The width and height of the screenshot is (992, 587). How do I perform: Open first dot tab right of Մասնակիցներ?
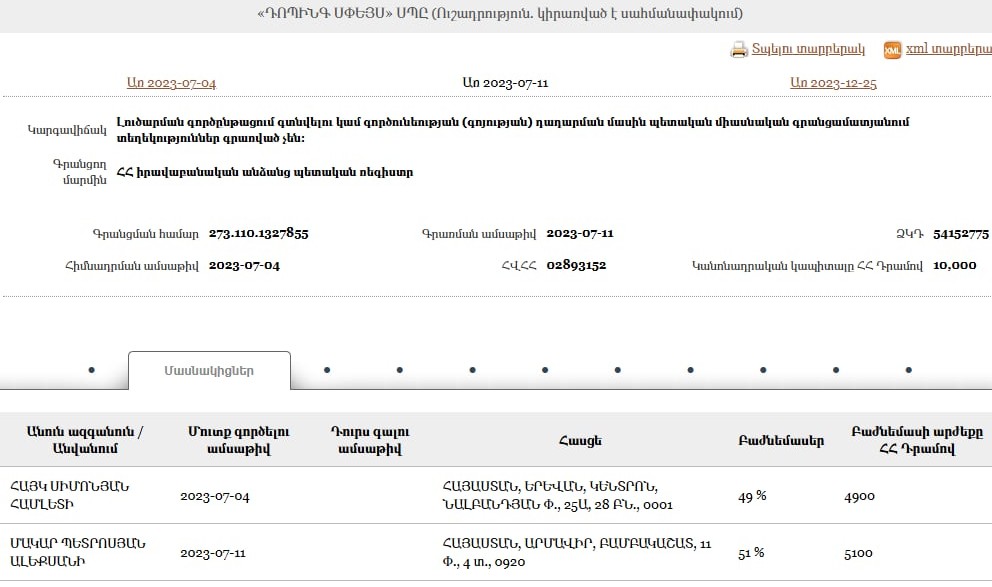tap(327, 370)
